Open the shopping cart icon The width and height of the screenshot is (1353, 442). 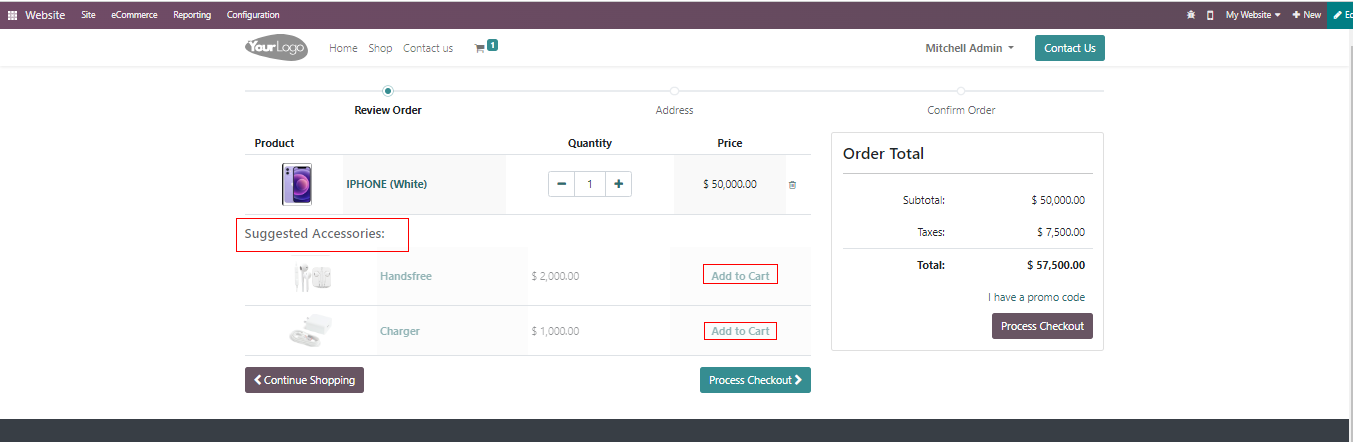point(480,48)
